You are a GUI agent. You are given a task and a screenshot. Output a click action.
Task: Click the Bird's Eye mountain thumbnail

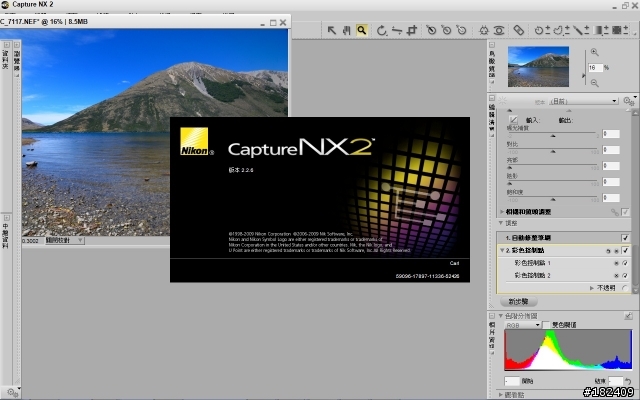pyautogui.click(x=538, y=67)
